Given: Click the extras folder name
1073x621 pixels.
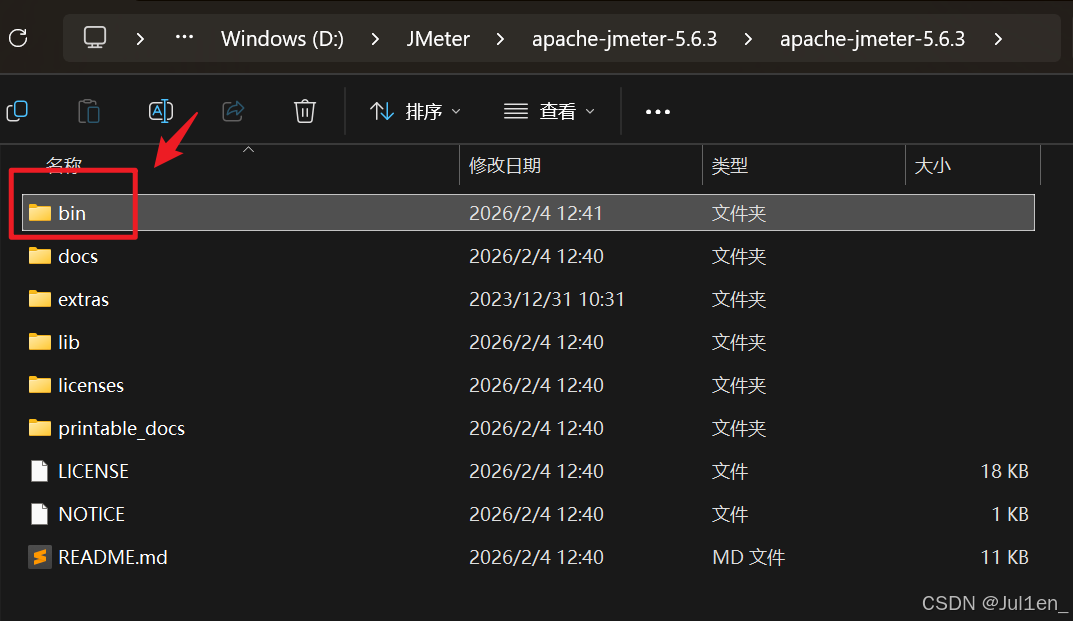Looking at the screenshot, I should tap(83, 299).
